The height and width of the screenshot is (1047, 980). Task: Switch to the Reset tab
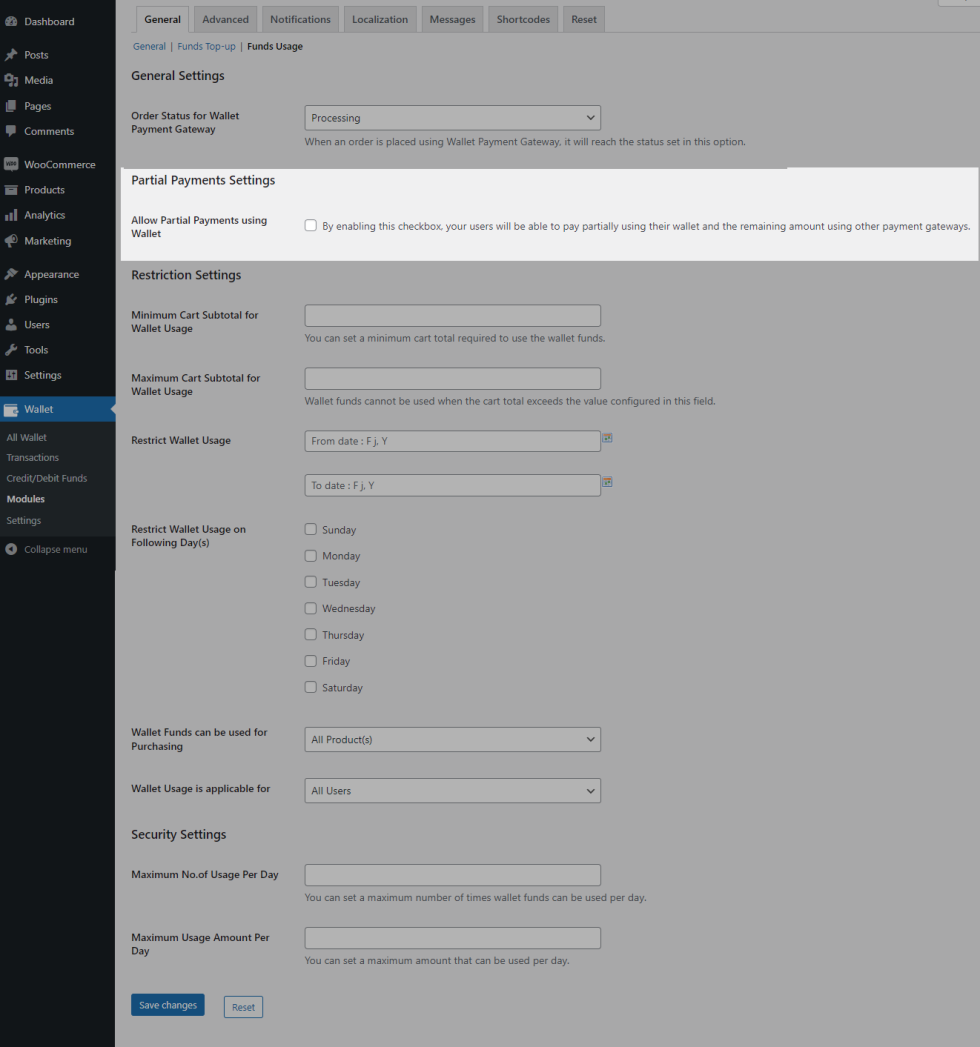(584, 19)
